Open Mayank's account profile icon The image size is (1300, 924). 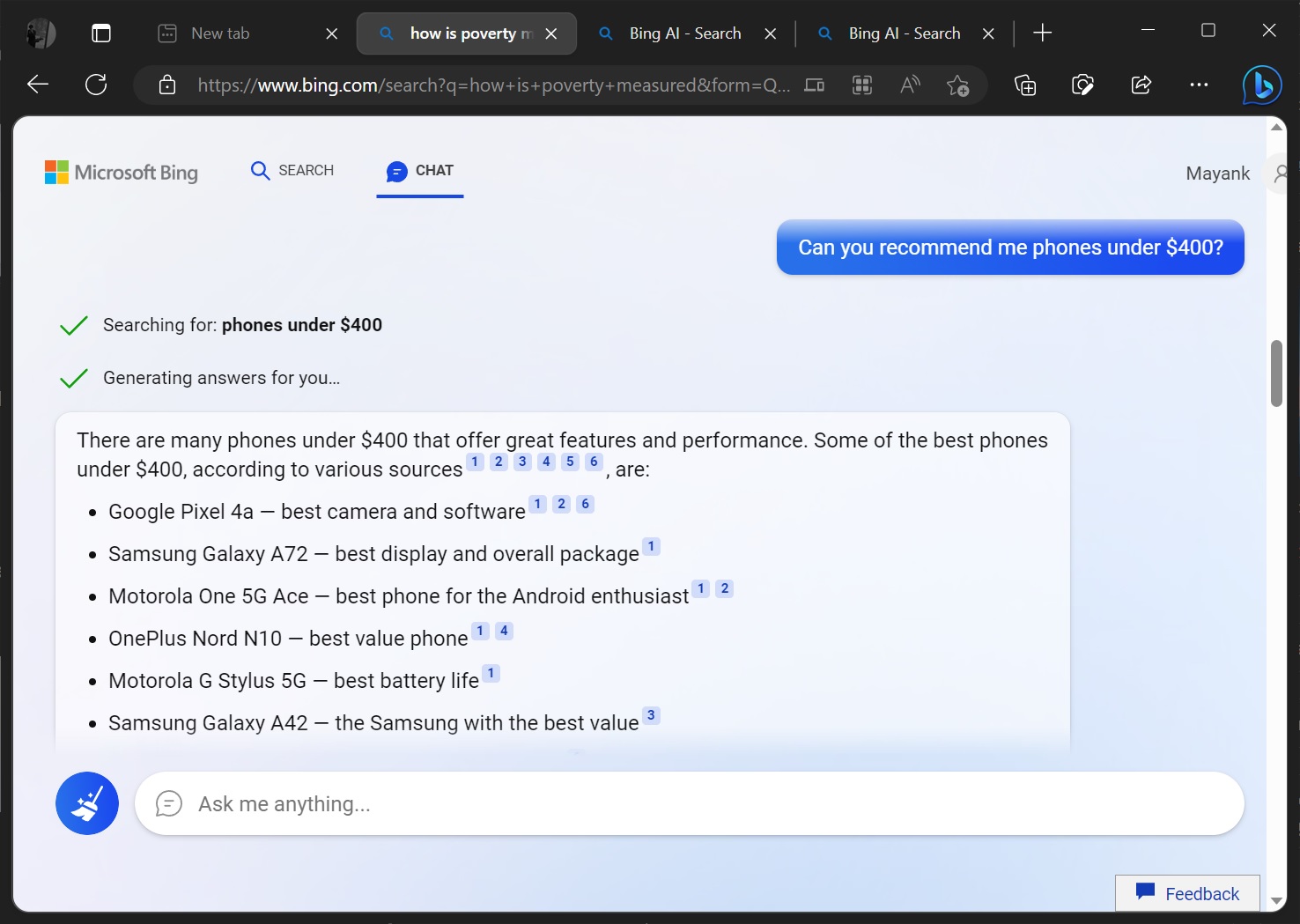[1280, 173]
